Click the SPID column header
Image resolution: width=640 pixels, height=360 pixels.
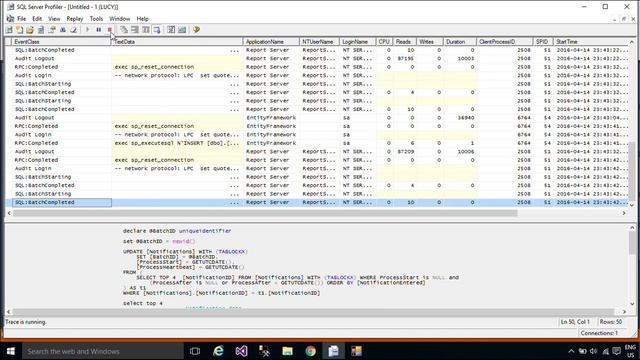point(543,42)
